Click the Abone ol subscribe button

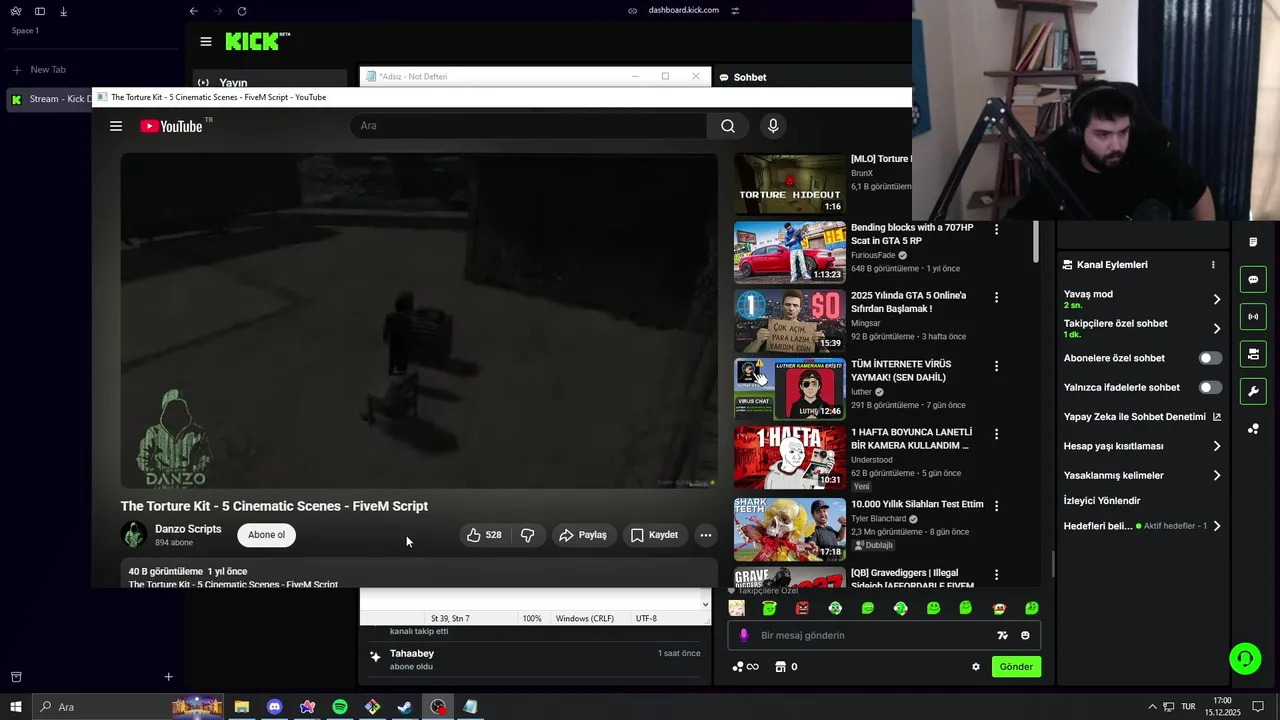point(266,535)
